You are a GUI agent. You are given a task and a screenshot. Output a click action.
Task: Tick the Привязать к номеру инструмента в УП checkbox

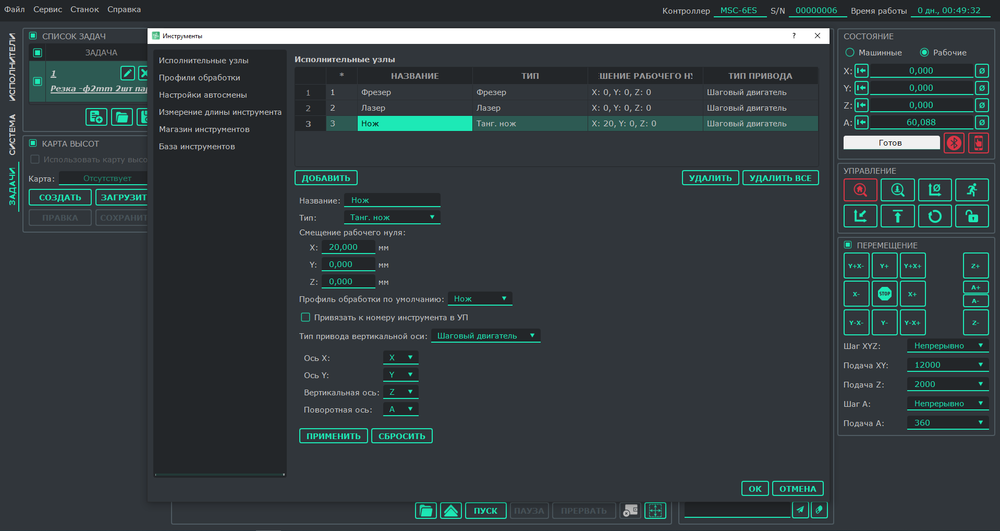305,317
